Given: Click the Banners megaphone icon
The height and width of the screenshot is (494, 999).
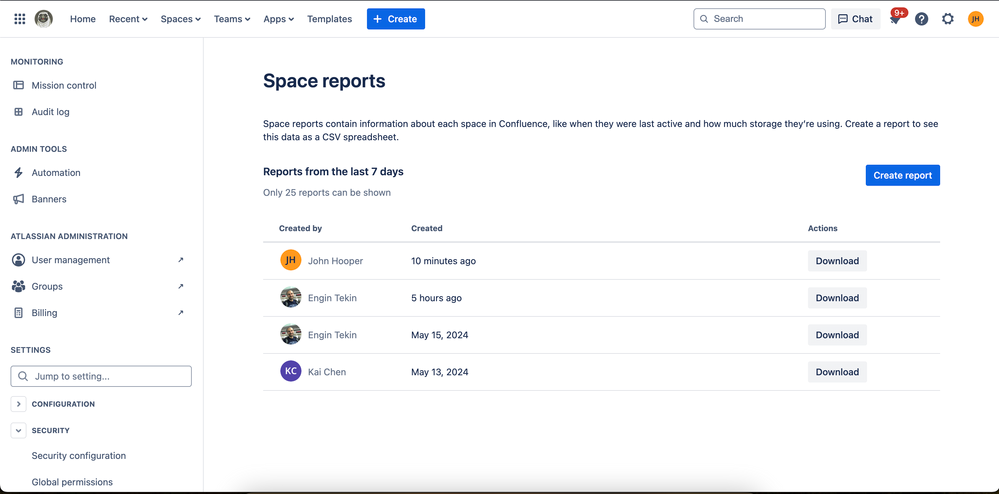Looking at the screenshot, I should (x=18, y=200).
